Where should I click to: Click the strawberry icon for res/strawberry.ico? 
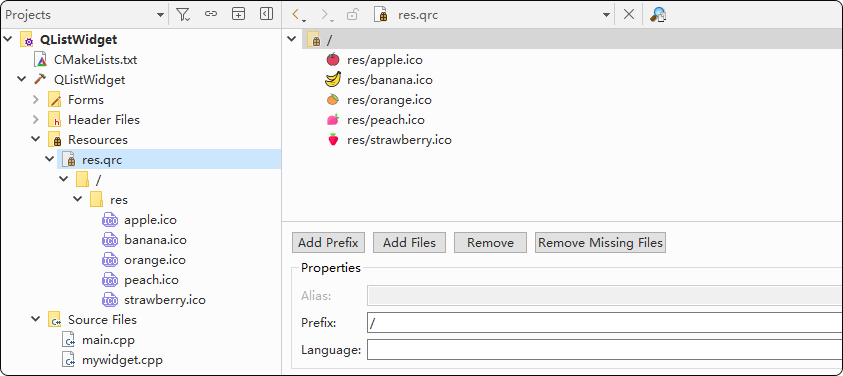pyautogui.click(x=333, y=140)
